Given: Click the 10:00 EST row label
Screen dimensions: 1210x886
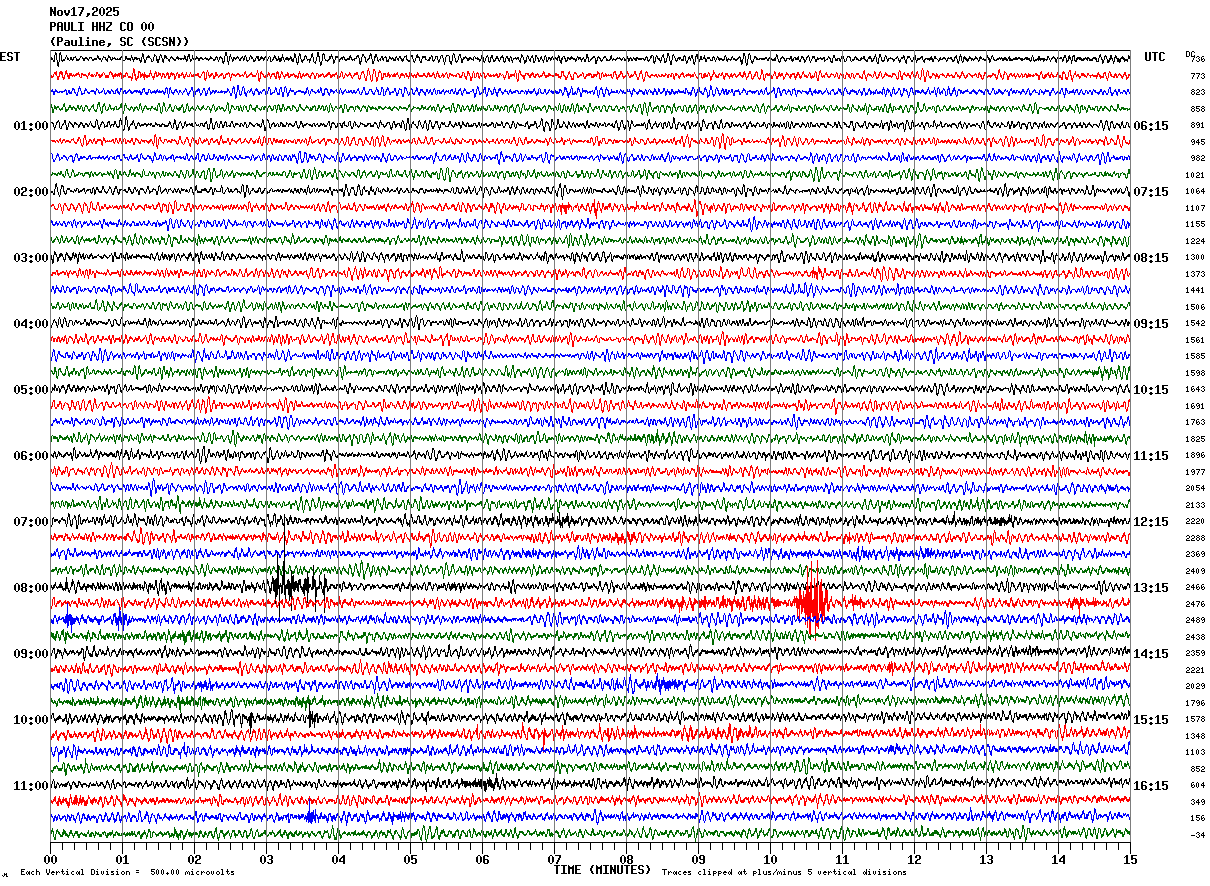Looking at the screenshot, I should pyautogui.click(x=30, y=720).
